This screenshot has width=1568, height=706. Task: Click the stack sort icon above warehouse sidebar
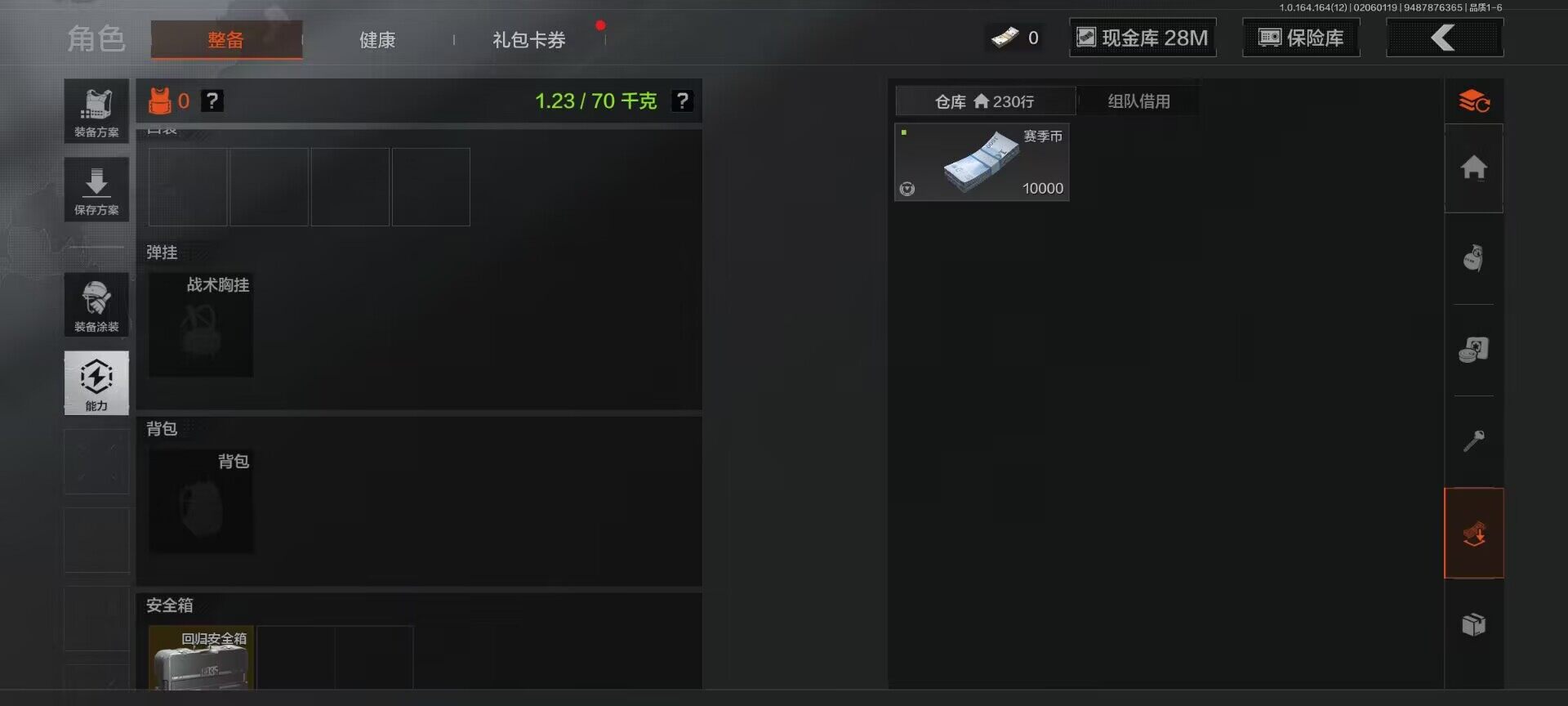tap(1474, 101)
